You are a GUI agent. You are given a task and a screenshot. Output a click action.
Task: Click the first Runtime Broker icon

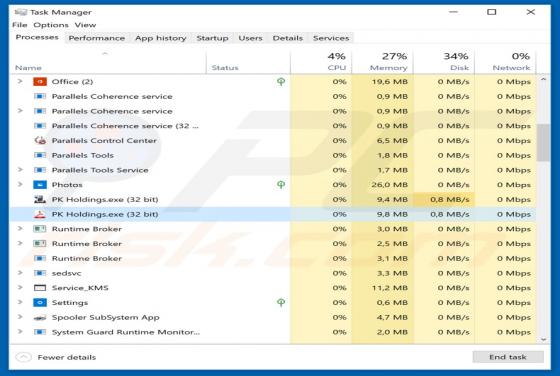(x=40, y=229)
